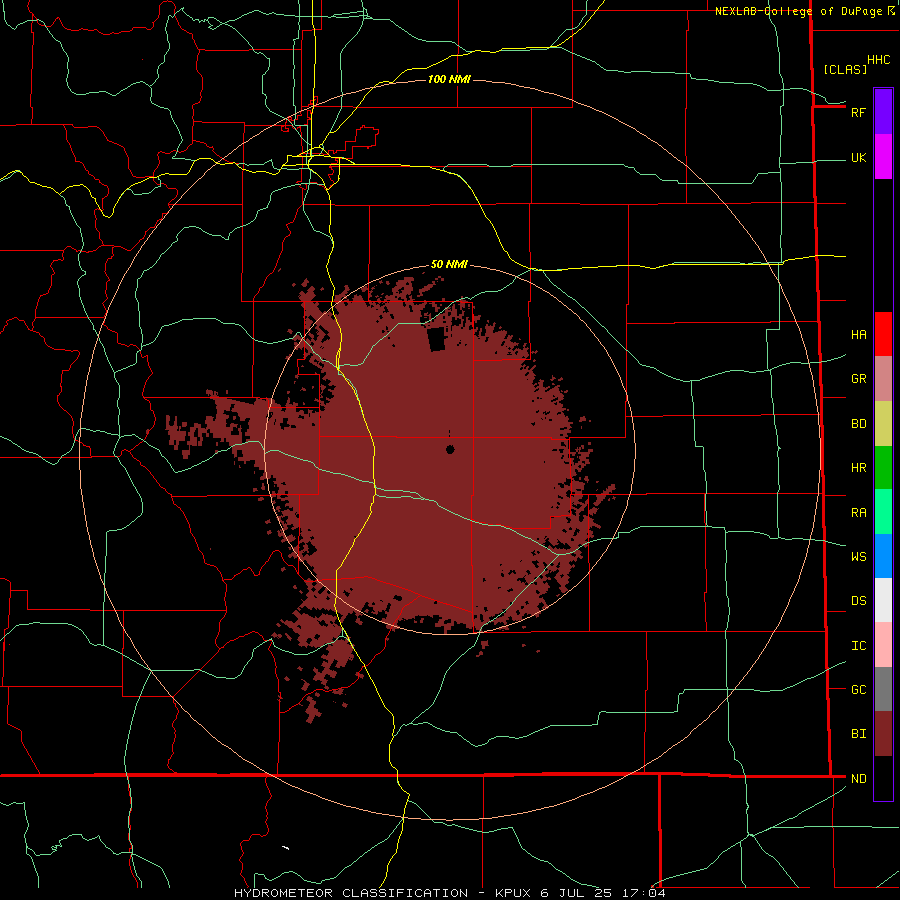Click the BD legend label
The image size is (900, 900).
point(859,424)
